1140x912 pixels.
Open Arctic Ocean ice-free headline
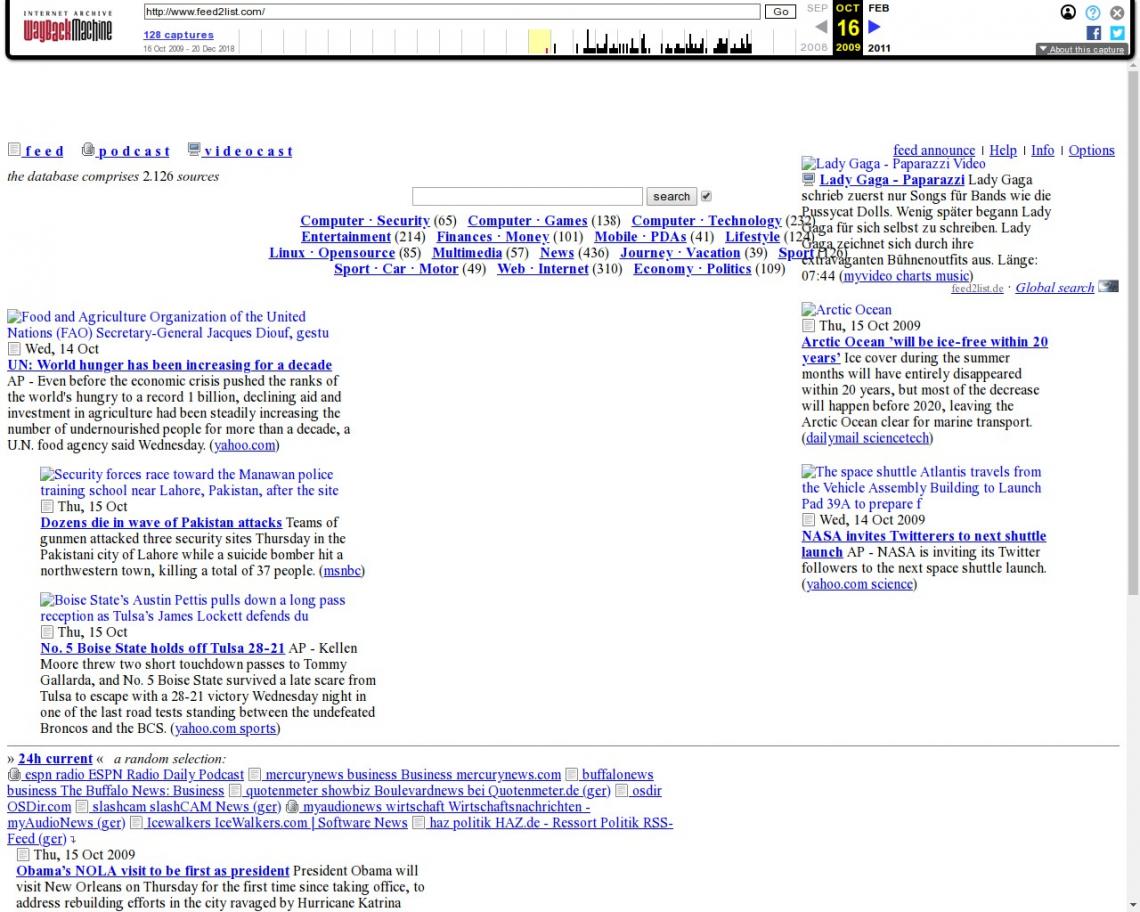[x=924, y=350]
